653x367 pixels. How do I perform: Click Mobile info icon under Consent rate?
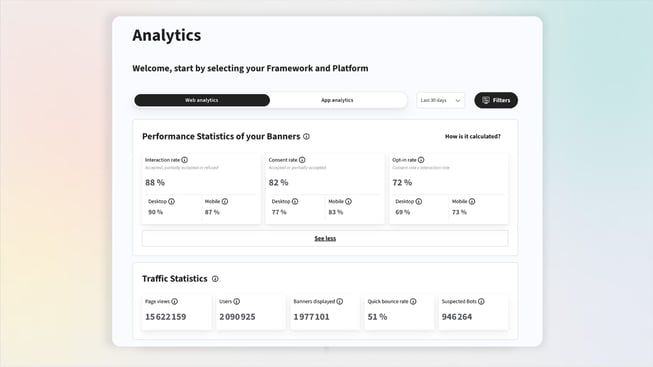349,202
